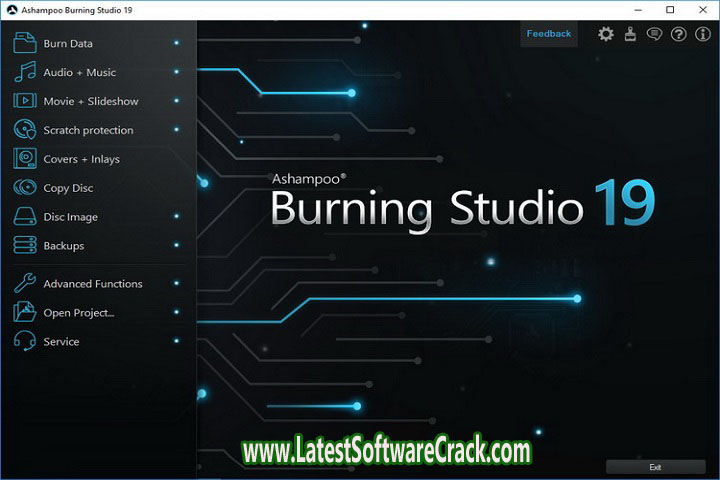Click the Covers + Inlays icon

pyautogui.click(x=25, y=158)
